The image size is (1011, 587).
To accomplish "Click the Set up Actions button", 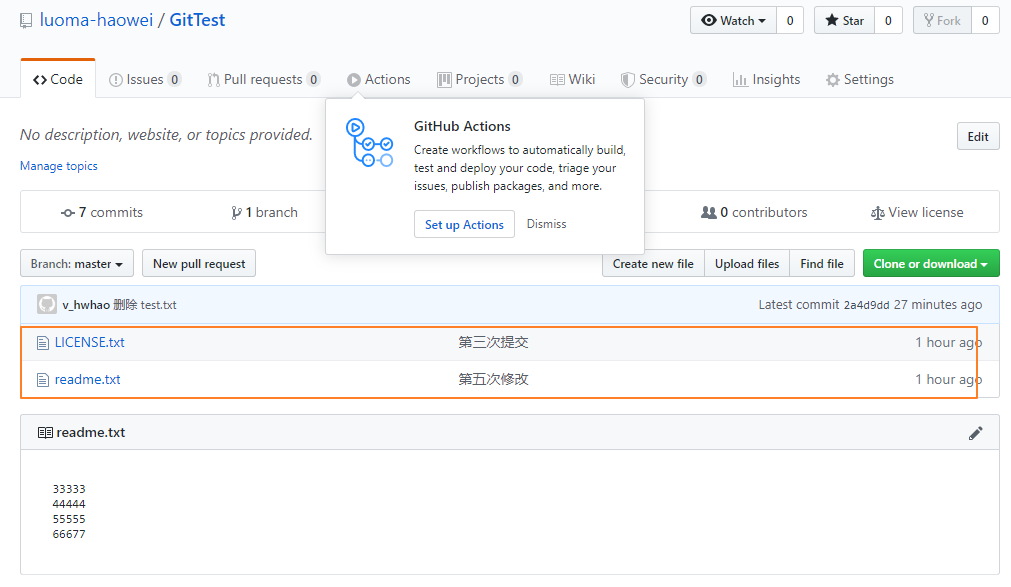I will pyautogui.click(x=464, y=224).
